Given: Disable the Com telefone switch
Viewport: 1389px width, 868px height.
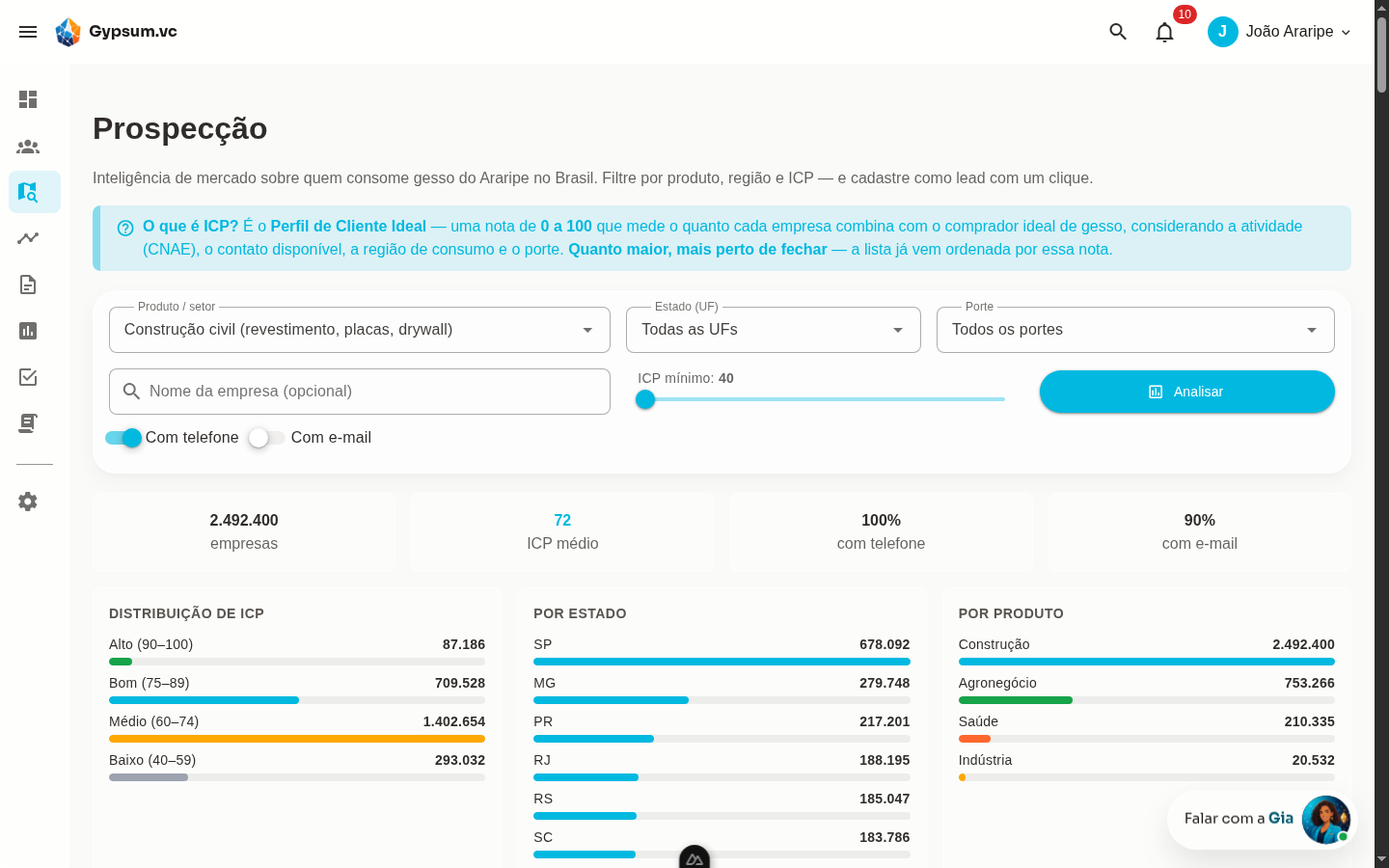Looking at the screenshot, I should point(124,438).
